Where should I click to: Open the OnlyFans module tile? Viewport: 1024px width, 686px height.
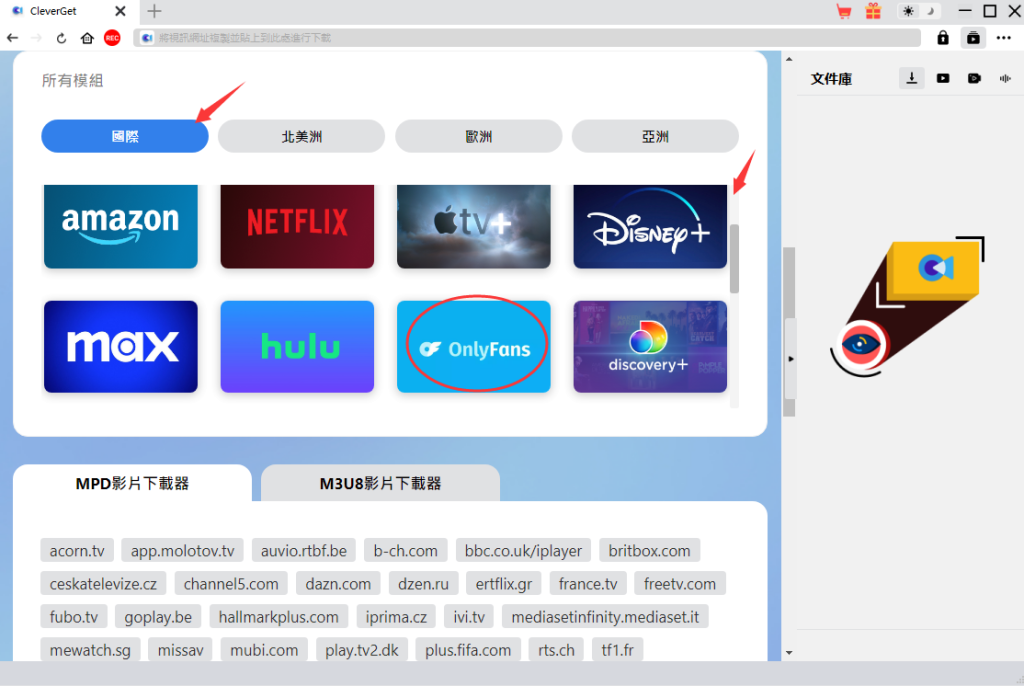[474, 346]
